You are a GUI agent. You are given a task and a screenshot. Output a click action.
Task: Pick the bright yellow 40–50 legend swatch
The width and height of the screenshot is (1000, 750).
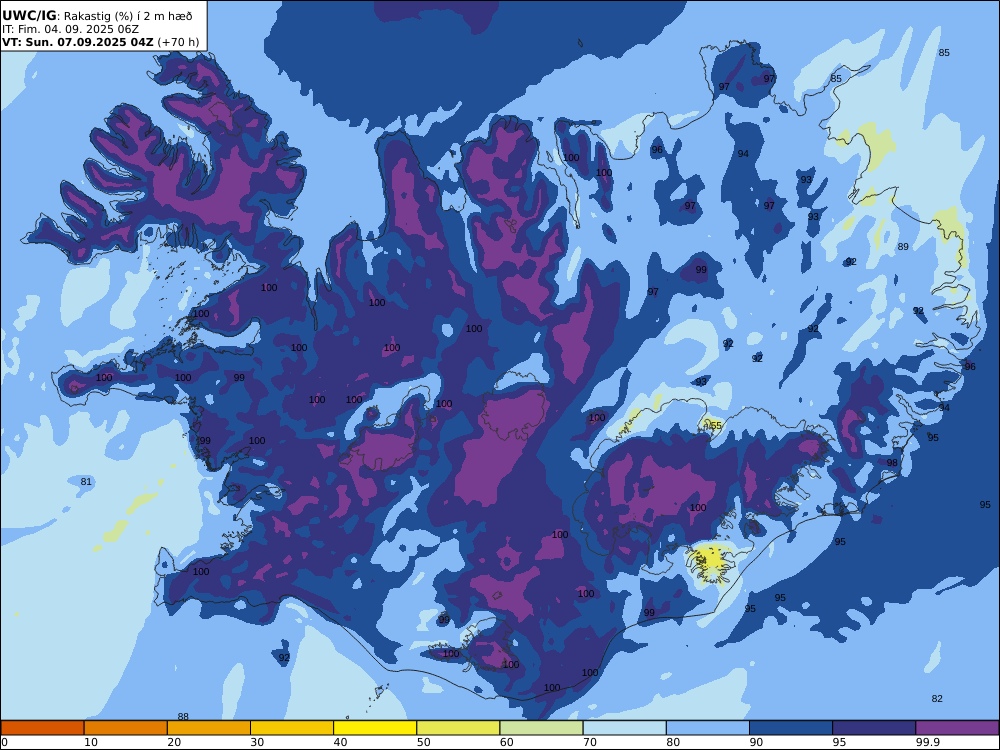pos(375,728)
